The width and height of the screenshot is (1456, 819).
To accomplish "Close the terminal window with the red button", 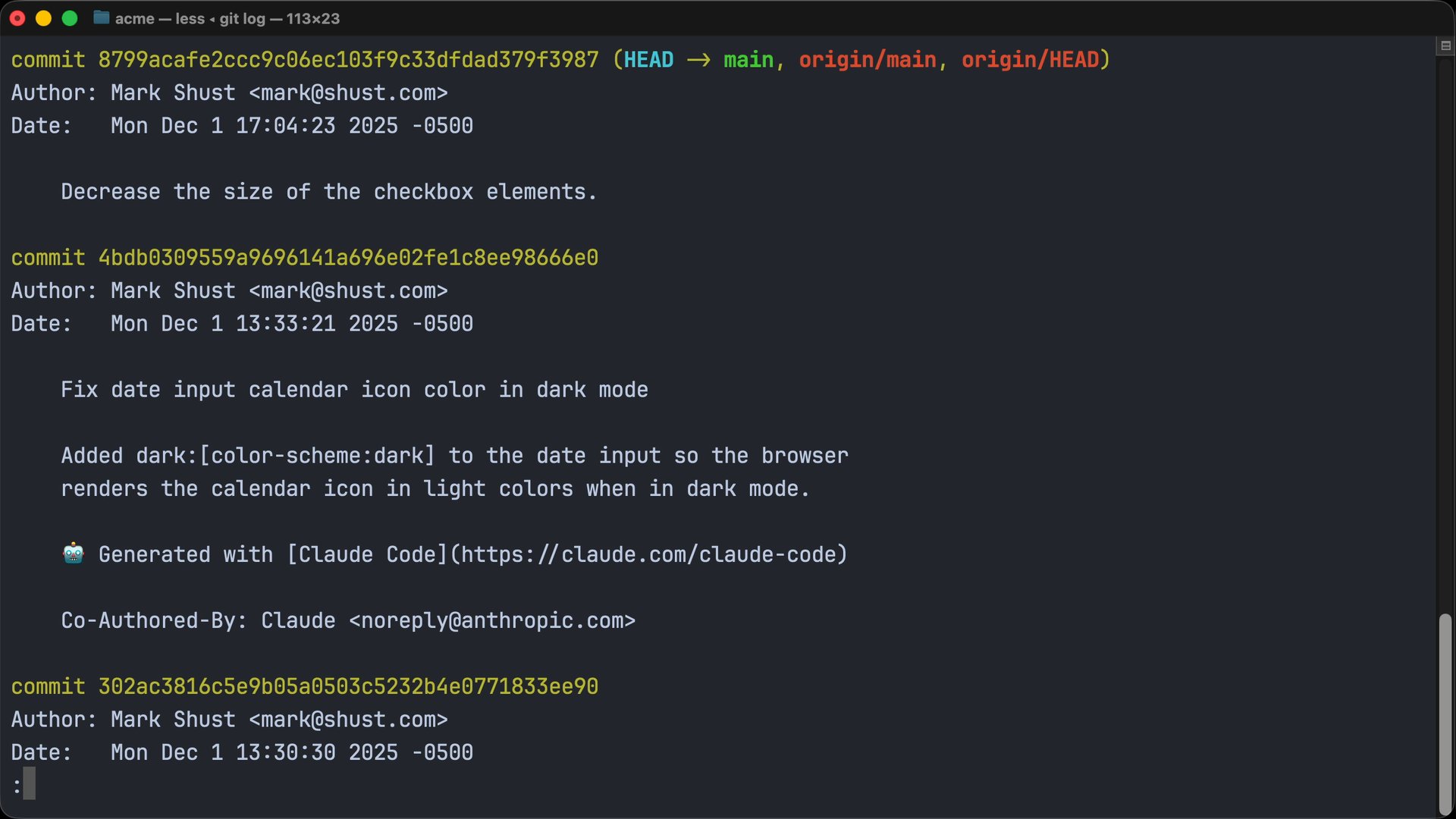I will (17, 18).
